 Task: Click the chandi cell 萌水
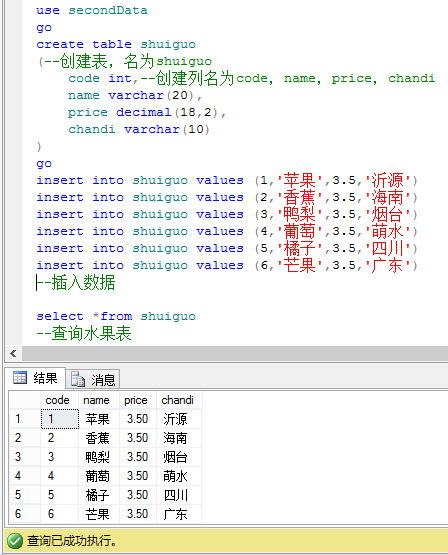pyautogui.click(x=179, y=476)
